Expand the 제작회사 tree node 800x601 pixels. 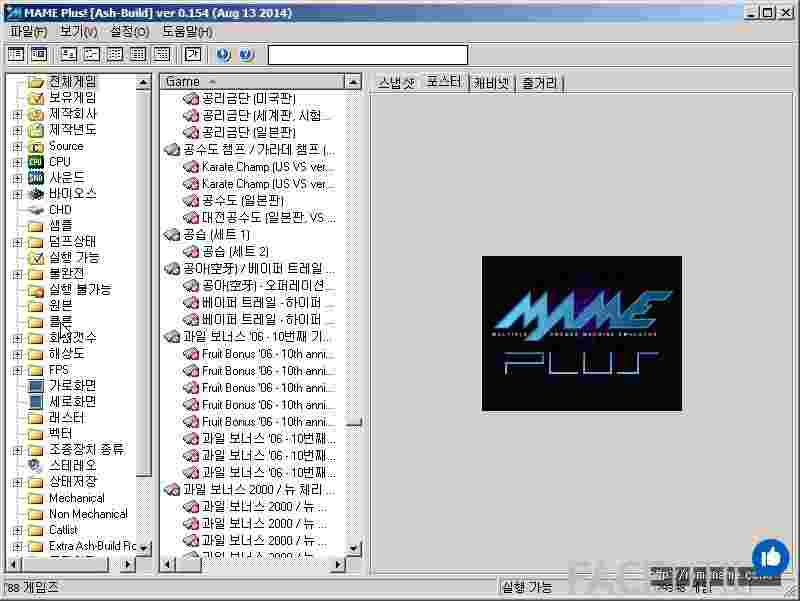[x=17, y=114]
